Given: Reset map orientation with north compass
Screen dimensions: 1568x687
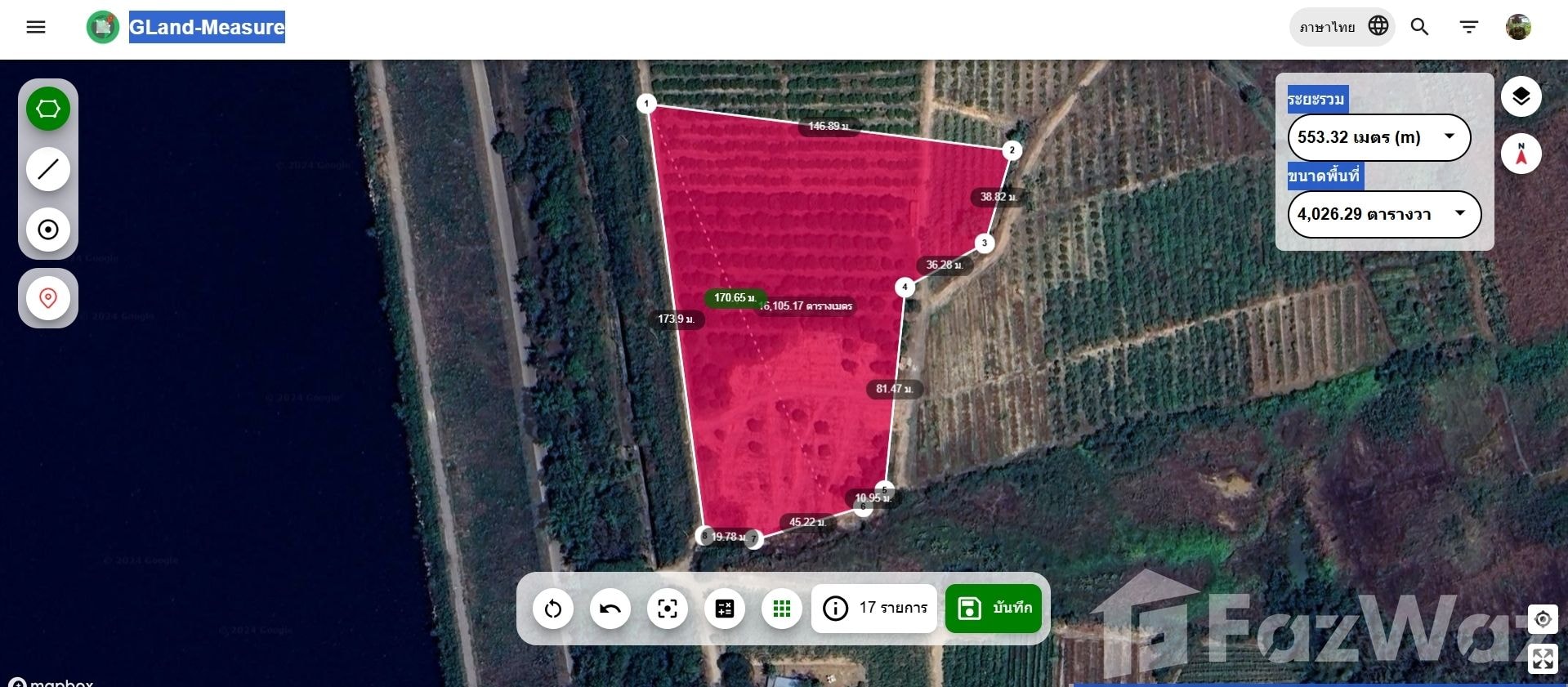Looking at the screenshot, I should [x=1521, y=154].
